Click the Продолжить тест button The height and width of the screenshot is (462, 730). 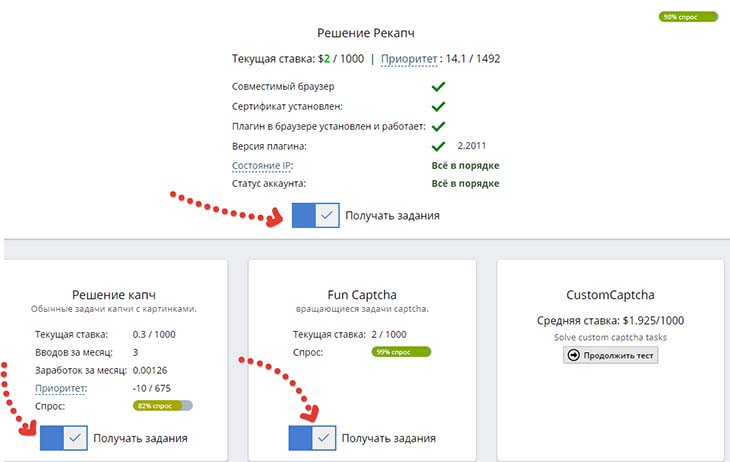(x=610, y=355)
